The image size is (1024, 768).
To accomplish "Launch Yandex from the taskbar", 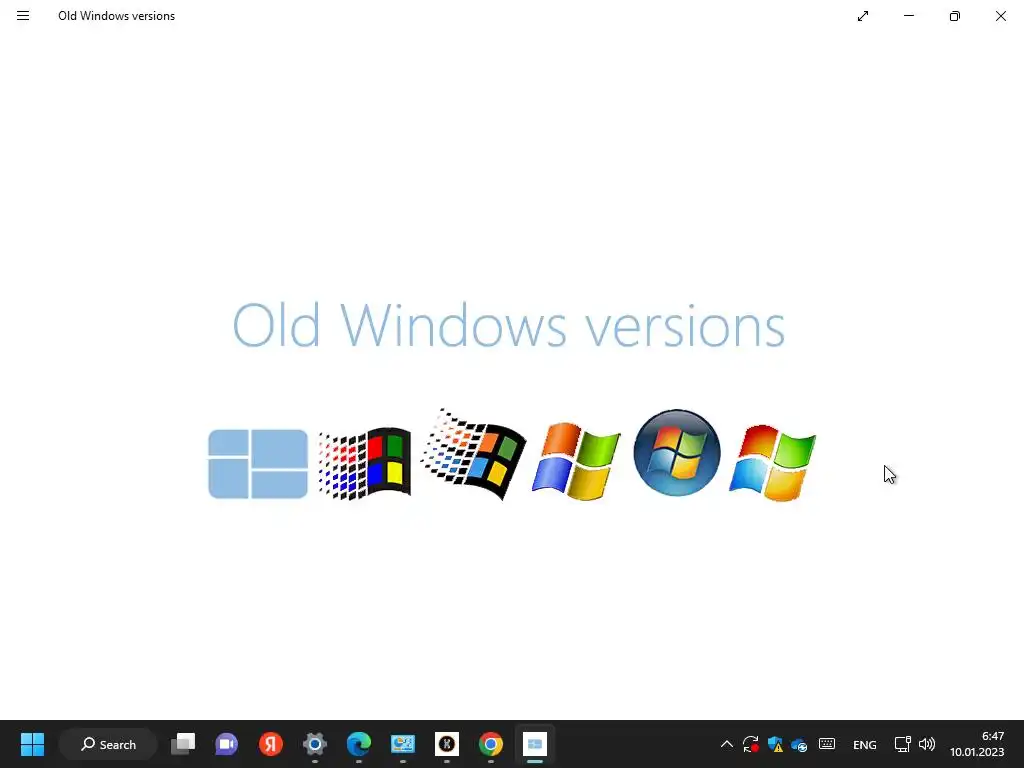I will point(270,744).
